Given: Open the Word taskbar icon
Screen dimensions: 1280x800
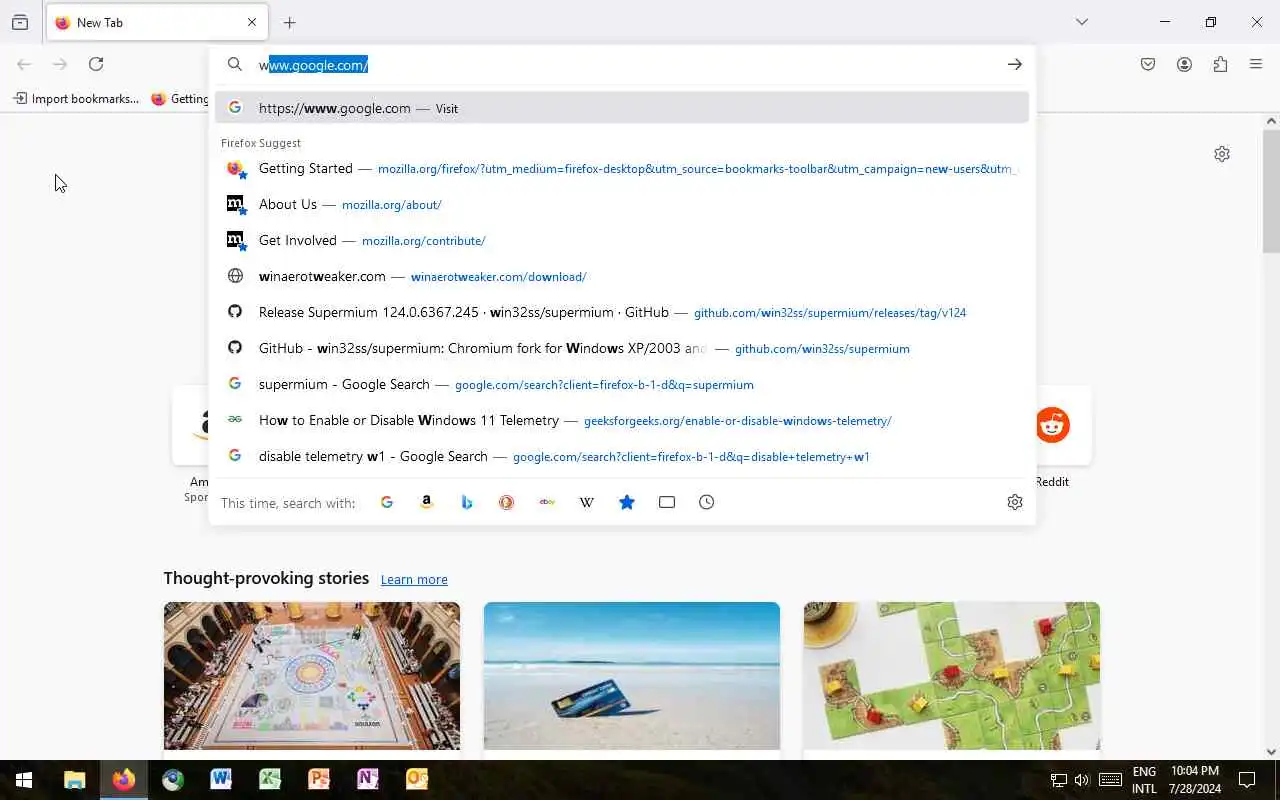Looking at the screenshot, I should pos(221,780).
